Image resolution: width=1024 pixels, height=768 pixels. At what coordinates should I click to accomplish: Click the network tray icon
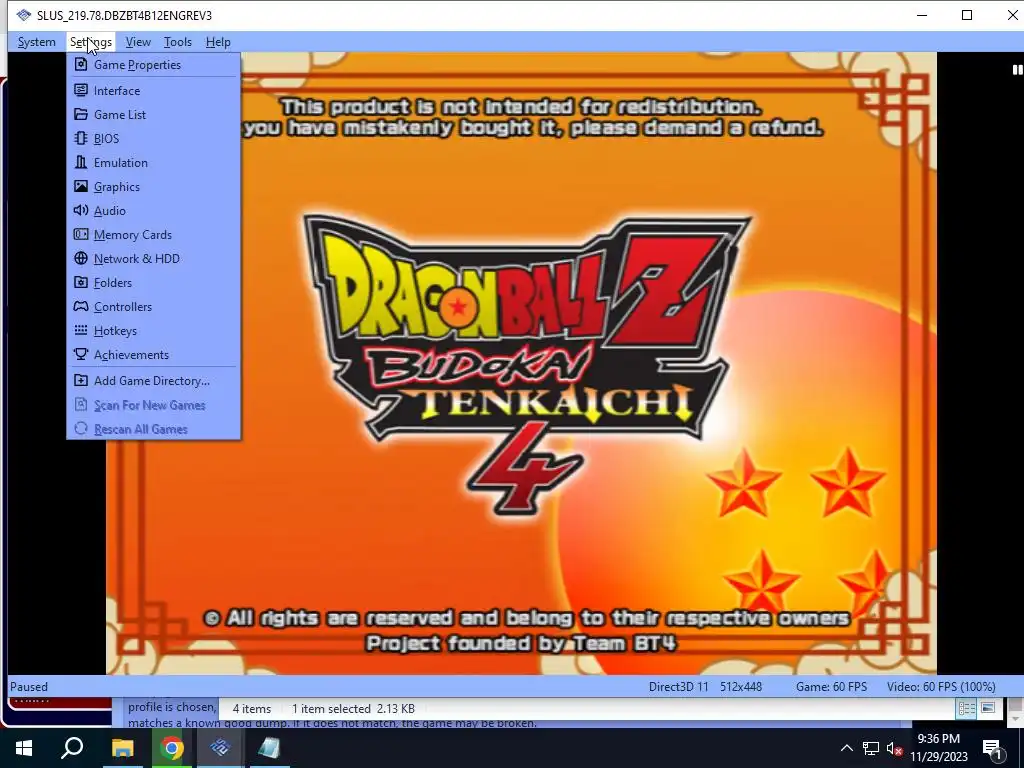pos(871,748)
